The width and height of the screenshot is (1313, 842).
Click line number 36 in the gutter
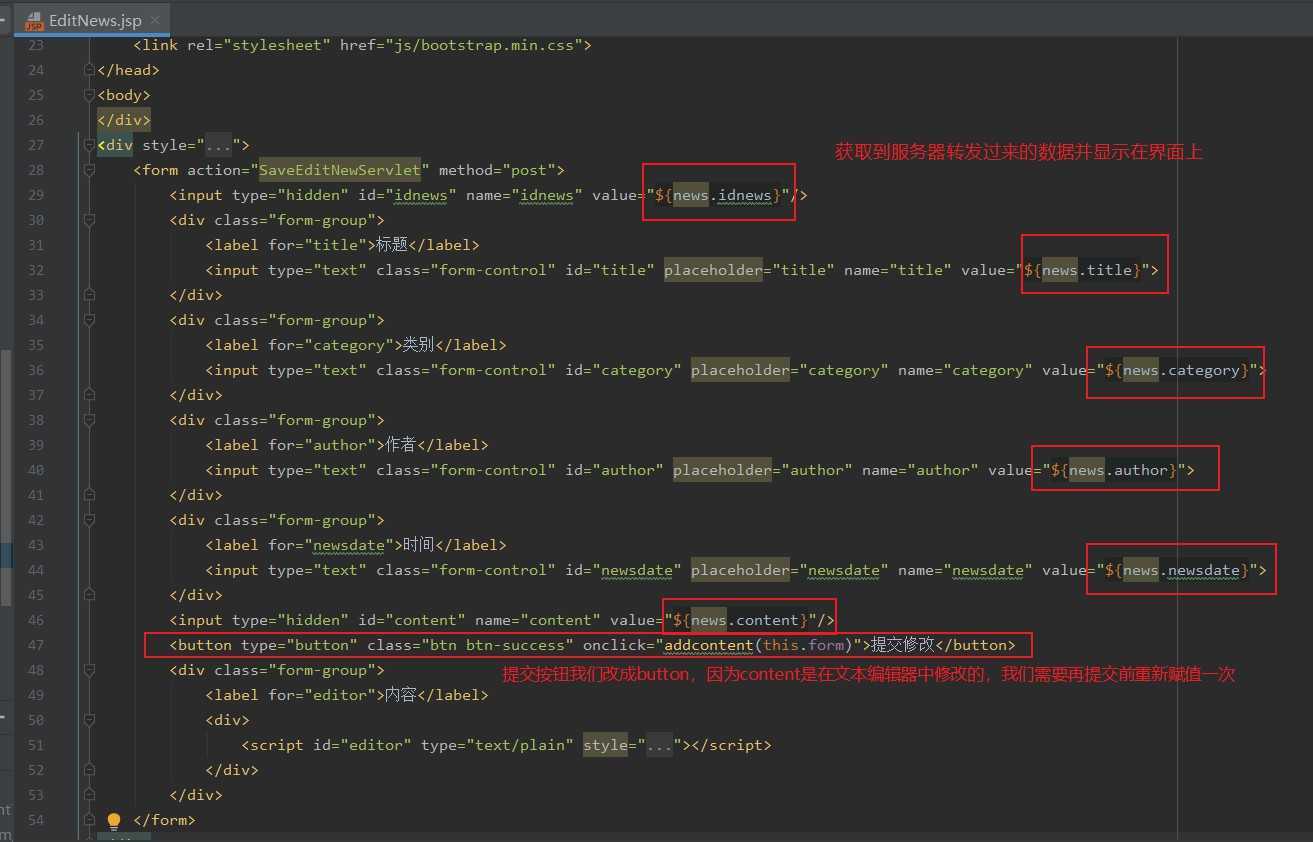(35, 370)
